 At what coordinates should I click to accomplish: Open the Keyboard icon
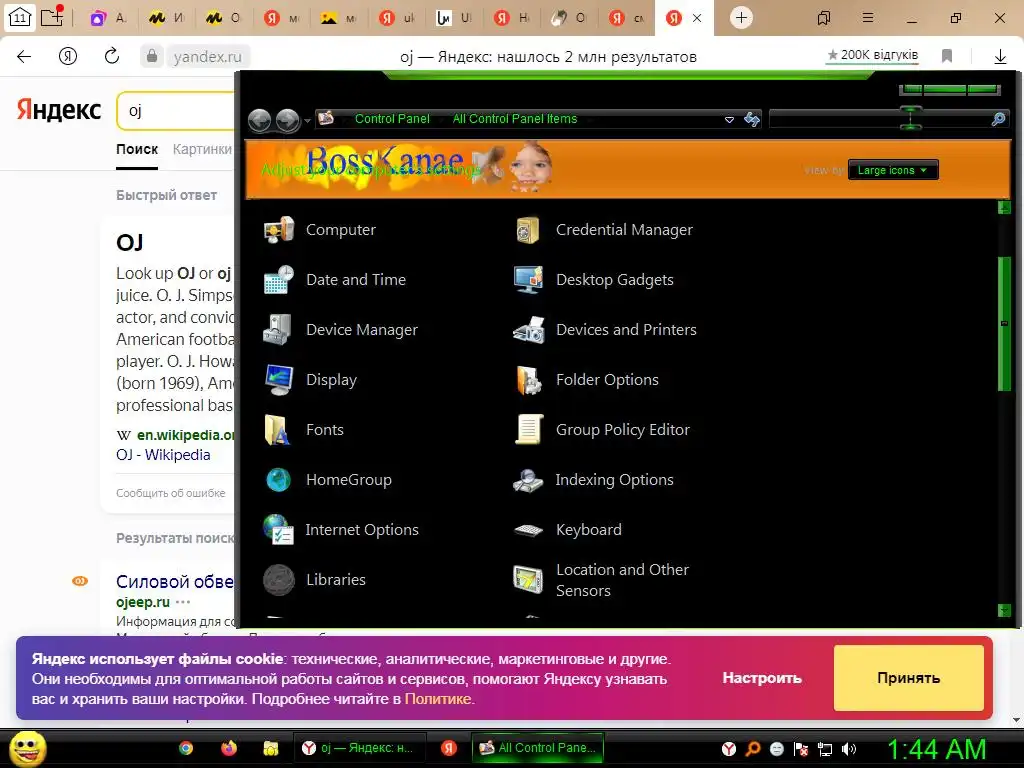pyautogui.click(x=528, y=530)
